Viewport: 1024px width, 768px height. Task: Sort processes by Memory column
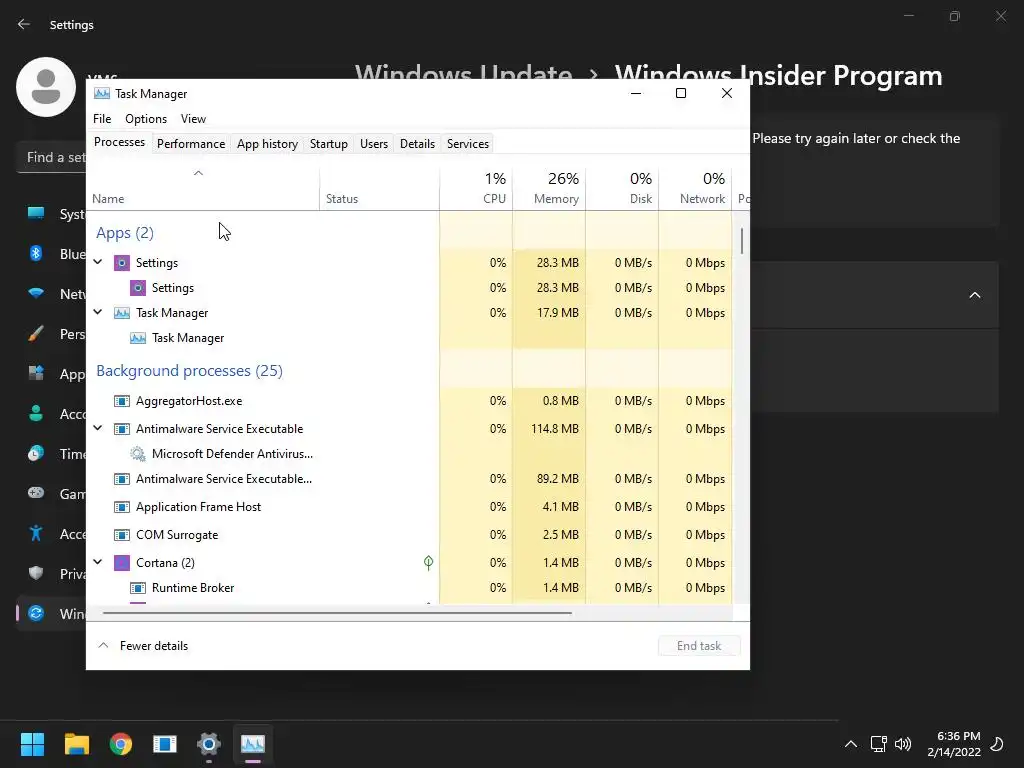(549, 188)
